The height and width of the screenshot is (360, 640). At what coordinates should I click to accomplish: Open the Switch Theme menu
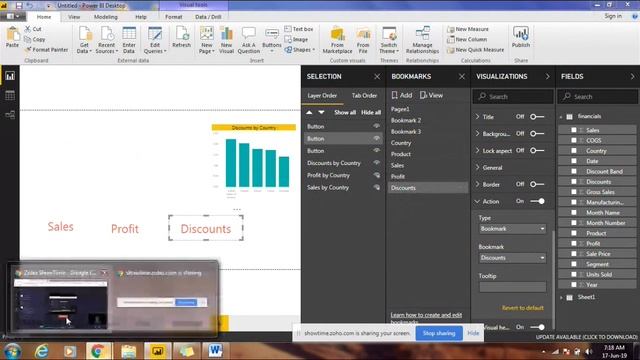[x=389, y=40]
